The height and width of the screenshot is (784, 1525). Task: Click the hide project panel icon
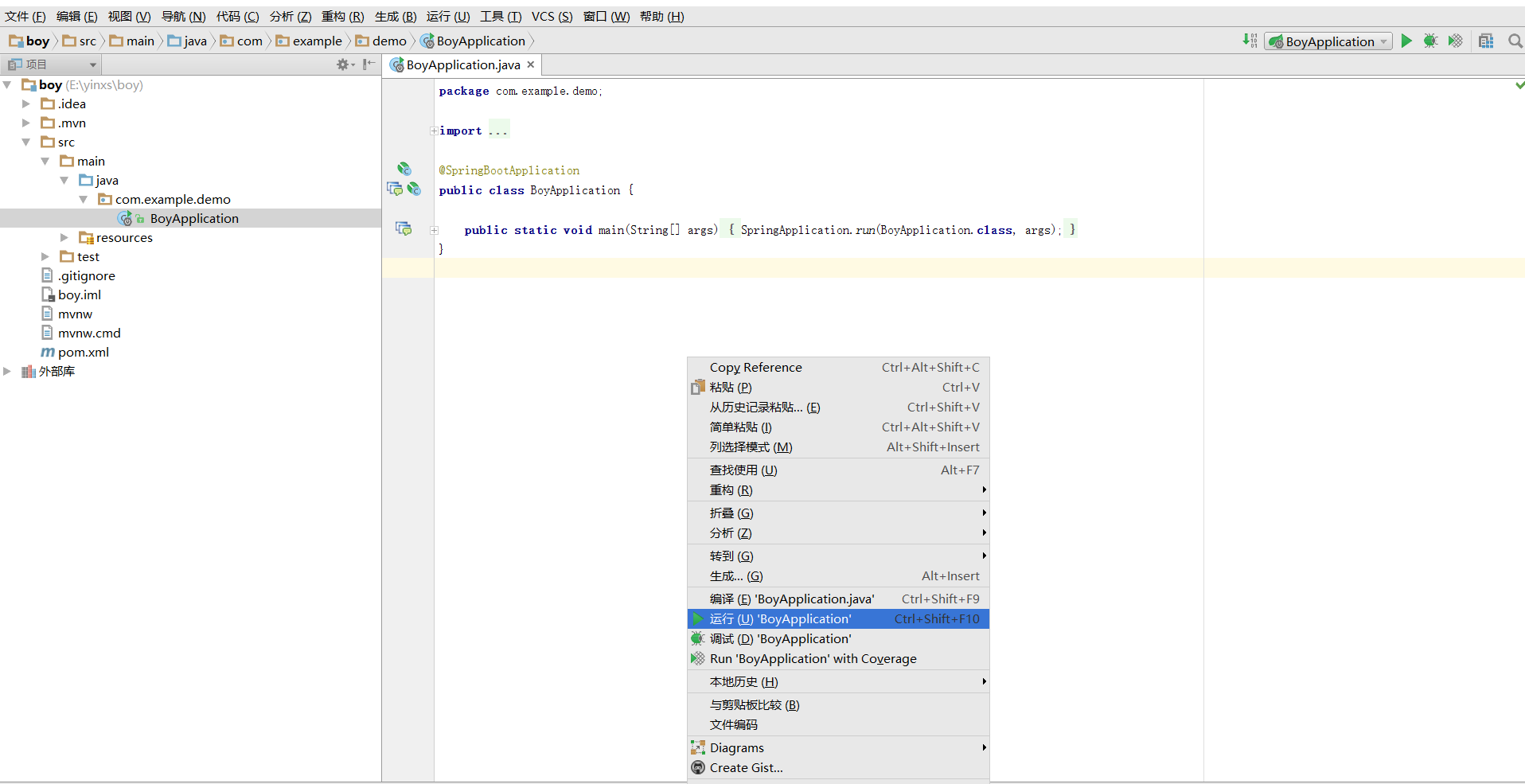[369, 64]
